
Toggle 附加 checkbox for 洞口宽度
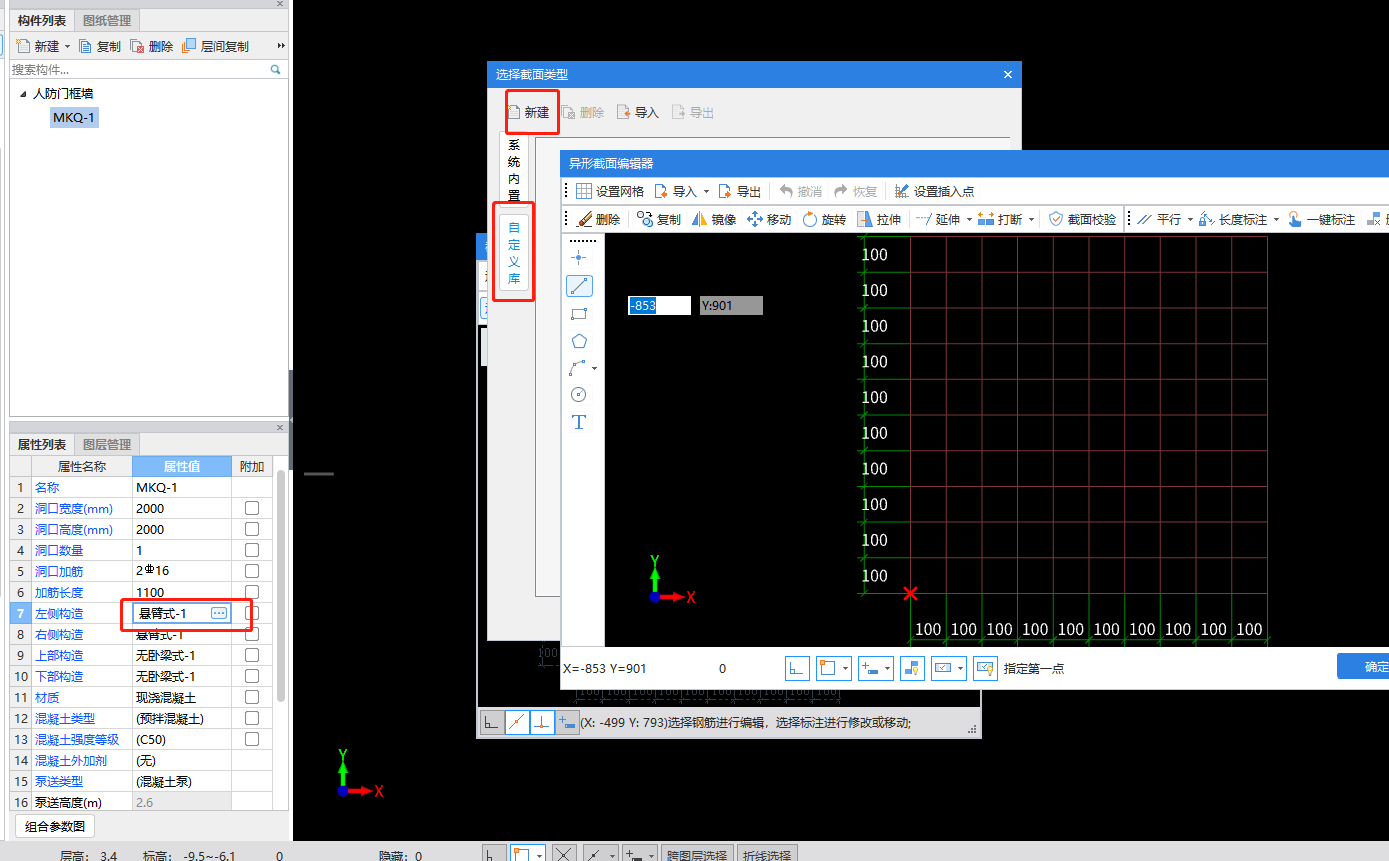pyautogui.click(x=252, y=508)
